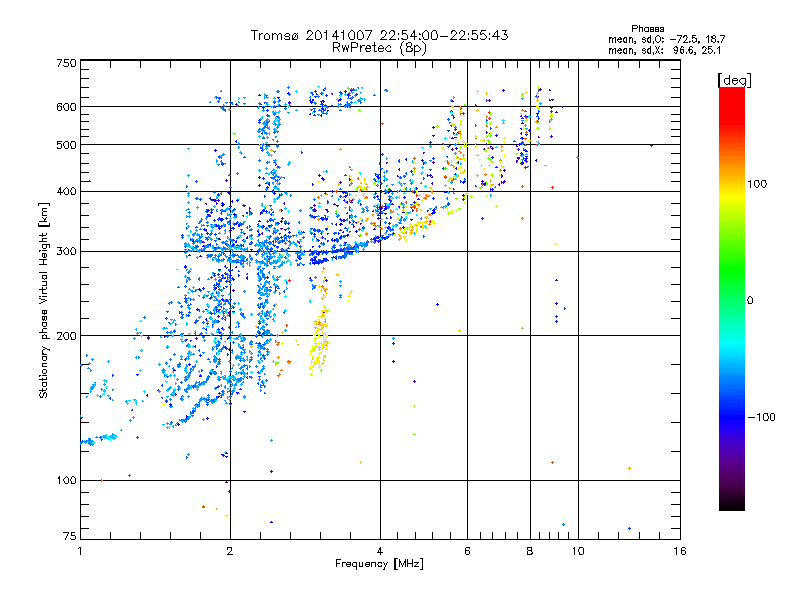Click the '600' height axis tick label
This screenshot has width=800, height=600.
[x=66, y=107]
